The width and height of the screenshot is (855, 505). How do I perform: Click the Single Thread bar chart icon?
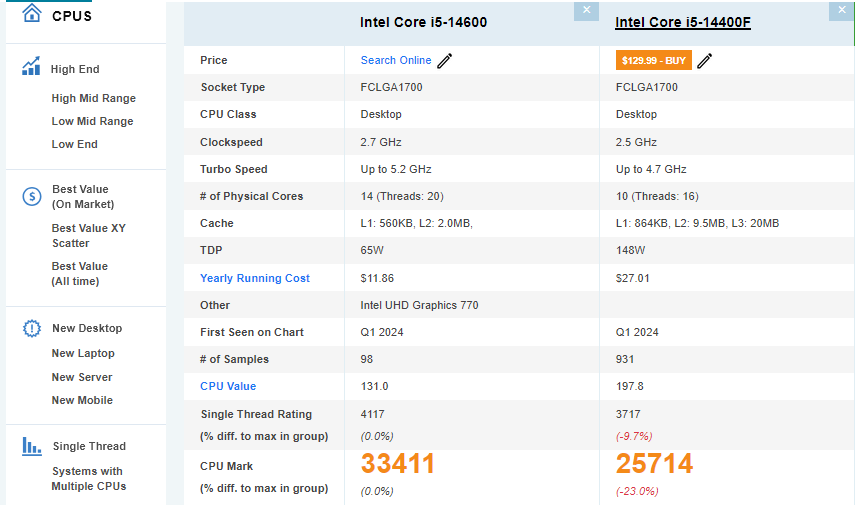click(32, 446)
